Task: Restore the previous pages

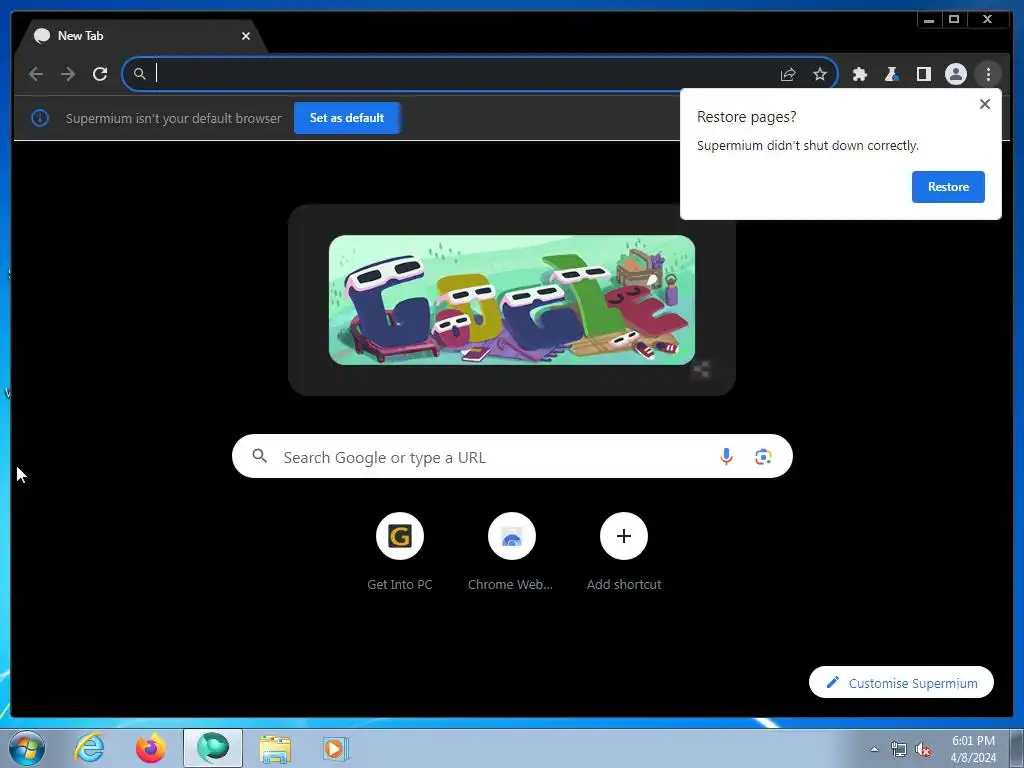Action: tap(948, 187)
